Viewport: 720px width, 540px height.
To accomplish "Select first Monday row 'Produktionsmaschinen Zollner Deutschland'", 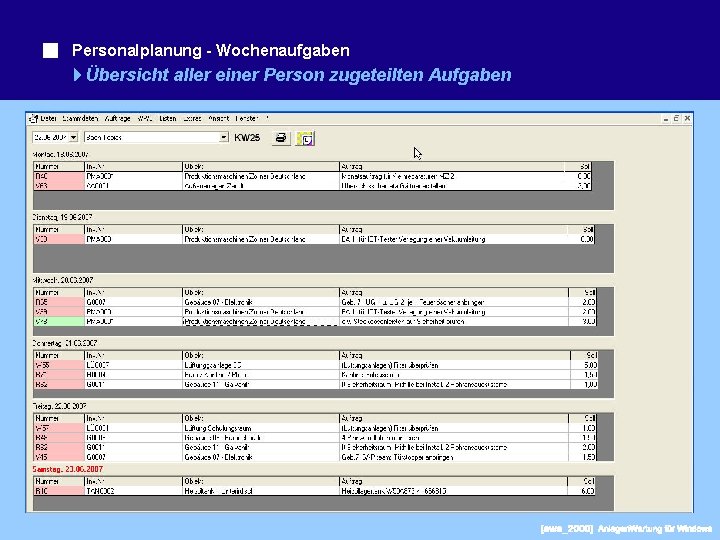I will pos(312,176).
